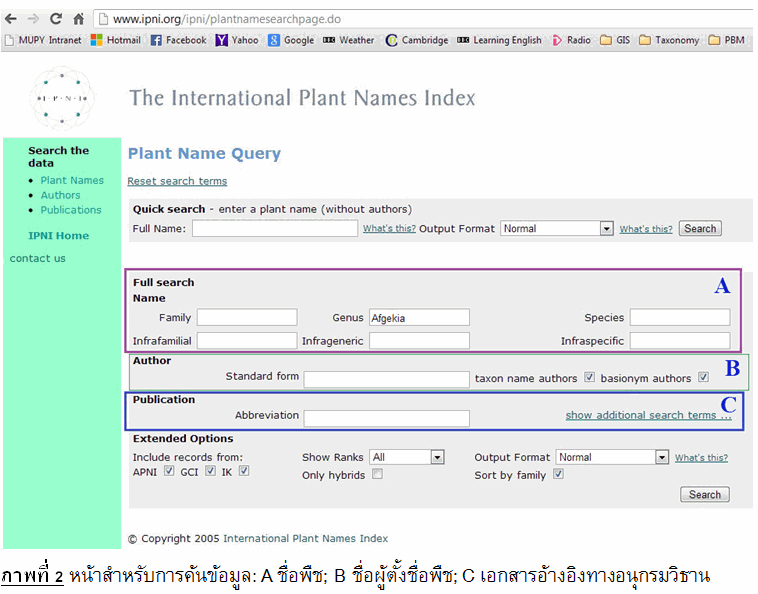Open Authors in the sidebar
The image size is (758, 594).
coord(60,195)
